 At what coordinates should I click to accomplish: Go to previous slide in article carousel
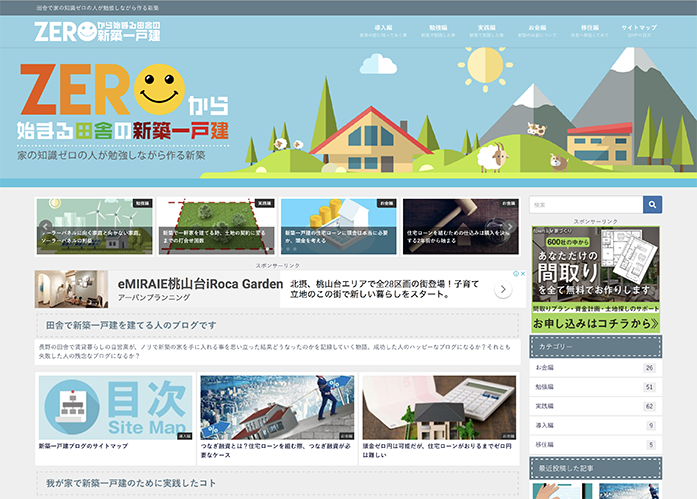[45, 227]
